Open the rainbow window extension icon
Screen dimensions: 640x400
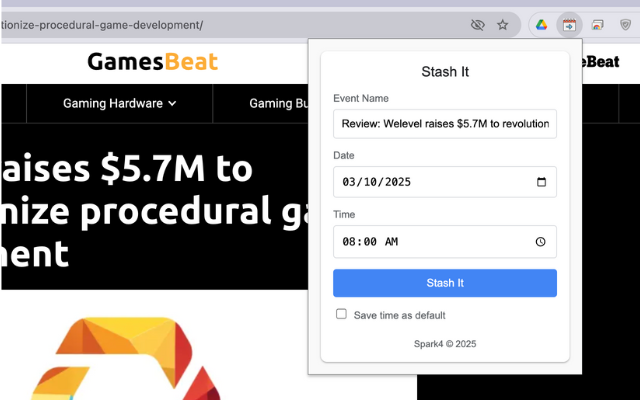coord(598,25)
